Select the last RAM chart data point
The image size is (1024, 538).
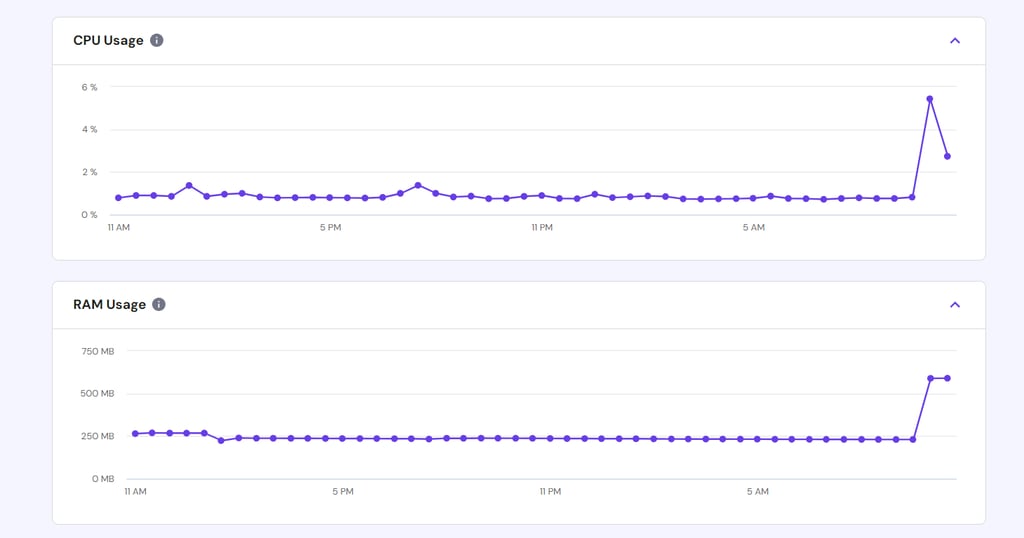click(x=948, y=378)
